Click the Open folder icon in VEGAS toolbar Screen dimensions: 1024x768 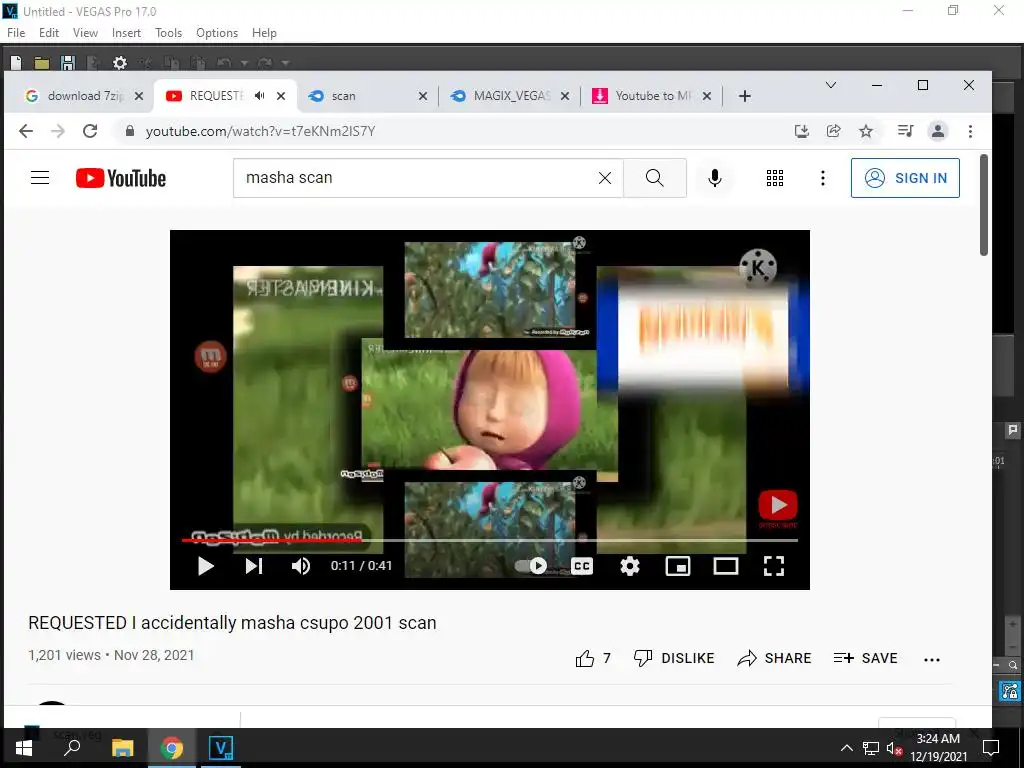pos(42,63)
